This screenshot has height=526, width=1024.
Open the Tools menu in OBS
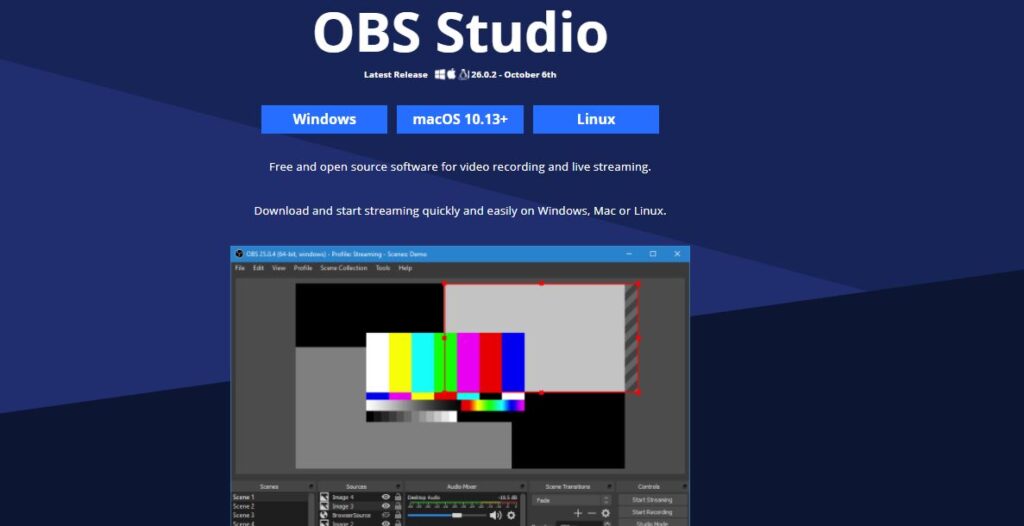(383, 268)
